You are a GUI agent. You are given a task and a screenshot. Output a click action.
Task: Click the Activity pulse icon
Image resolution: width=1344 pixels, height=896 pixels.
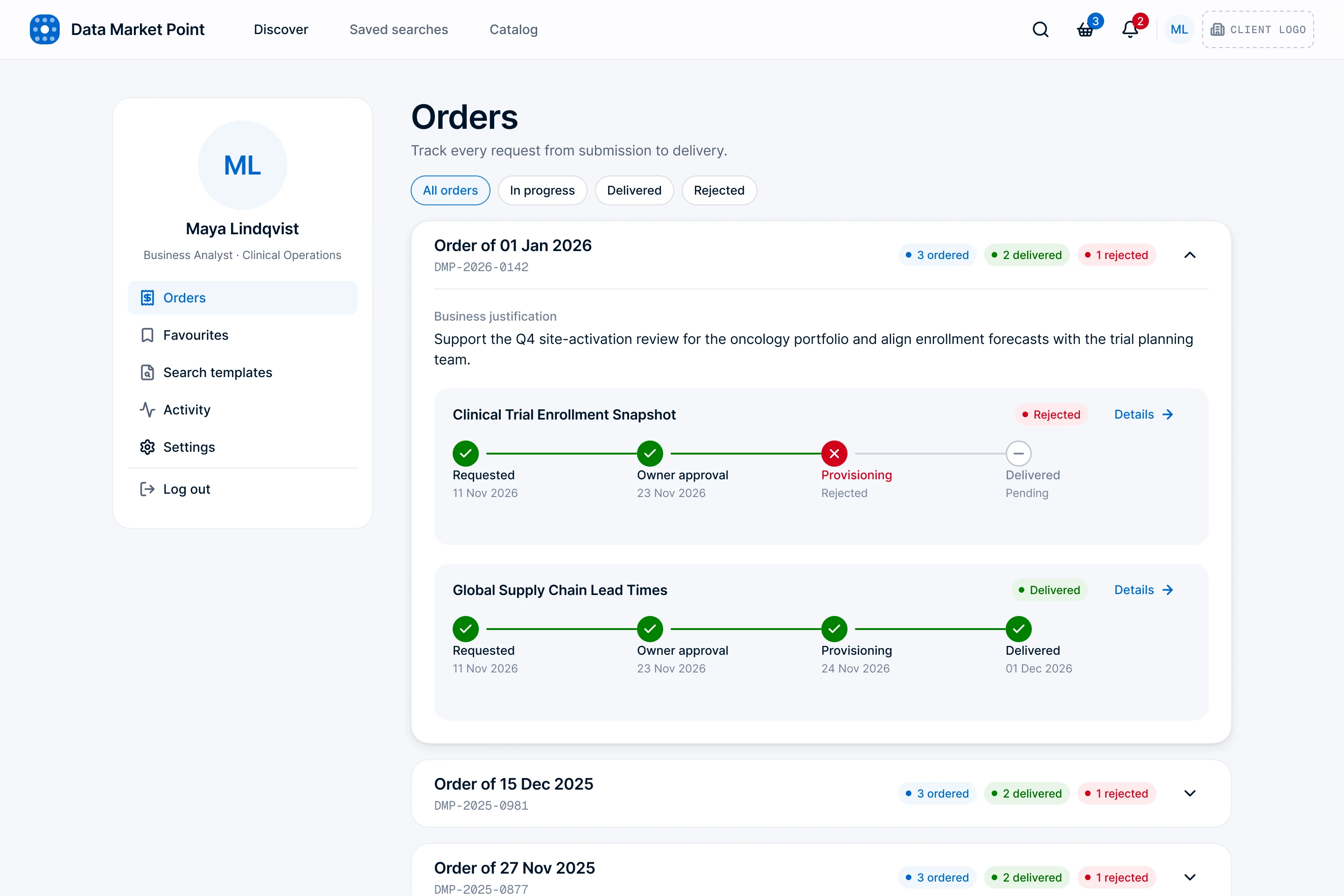(147, 410)
